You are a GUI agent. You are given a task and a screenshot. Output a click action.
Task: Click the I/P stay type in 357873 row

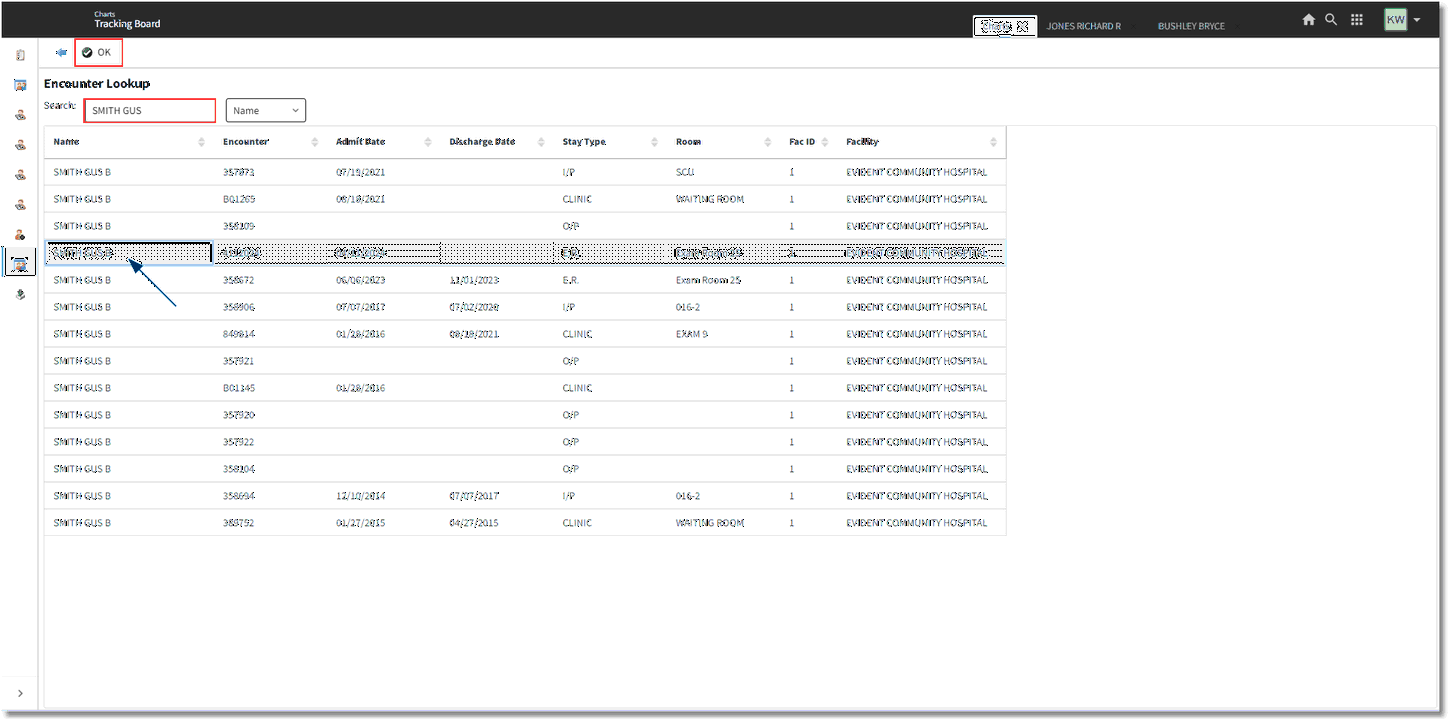pyautogui.click(x=569, y=172)
